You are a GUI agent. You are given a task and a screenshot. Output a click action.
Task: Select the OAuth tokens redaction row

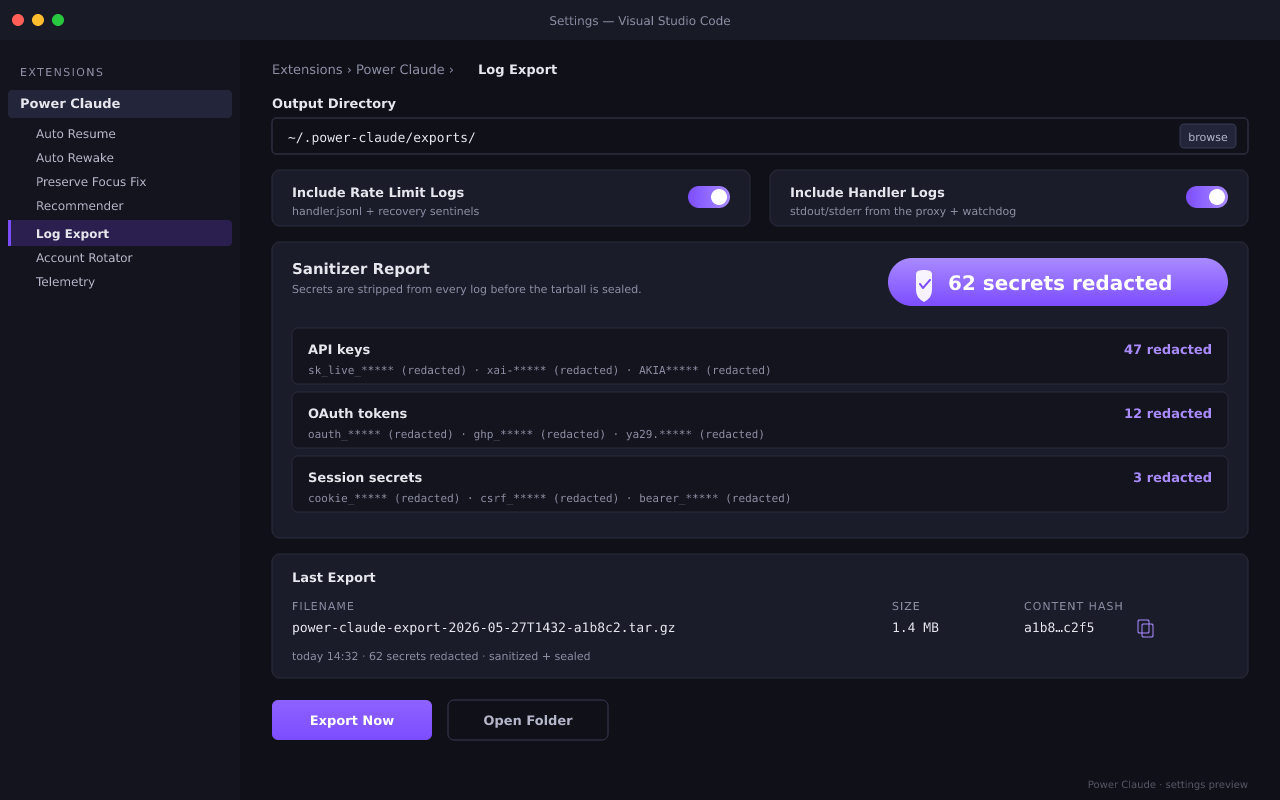point(760,420)
